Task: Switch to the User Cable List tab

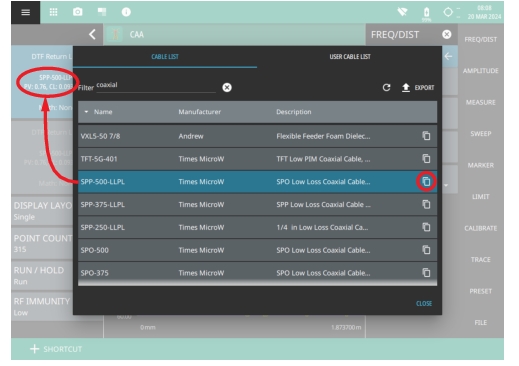Action: click(350, 57)
